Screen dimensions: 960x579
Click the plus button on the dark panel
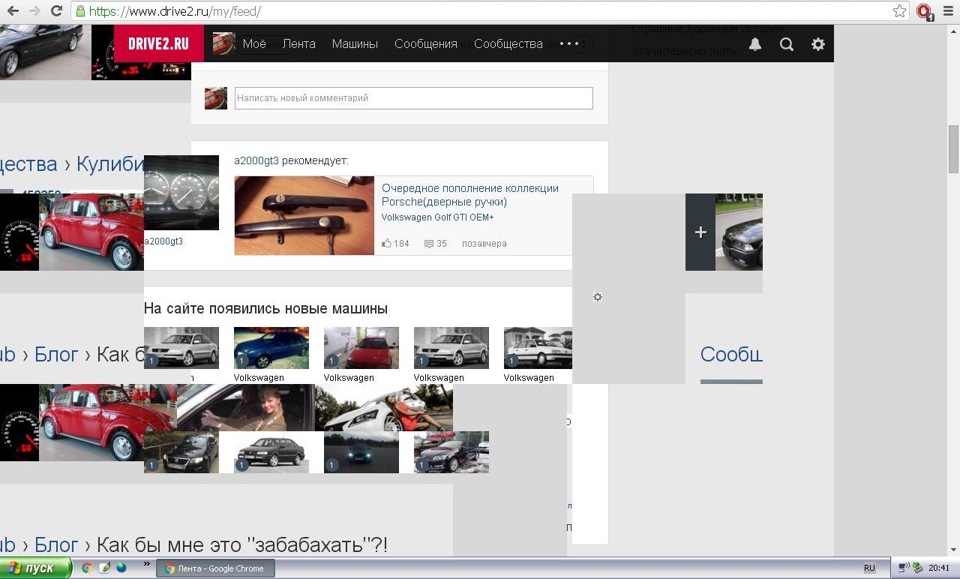[700, 231]
